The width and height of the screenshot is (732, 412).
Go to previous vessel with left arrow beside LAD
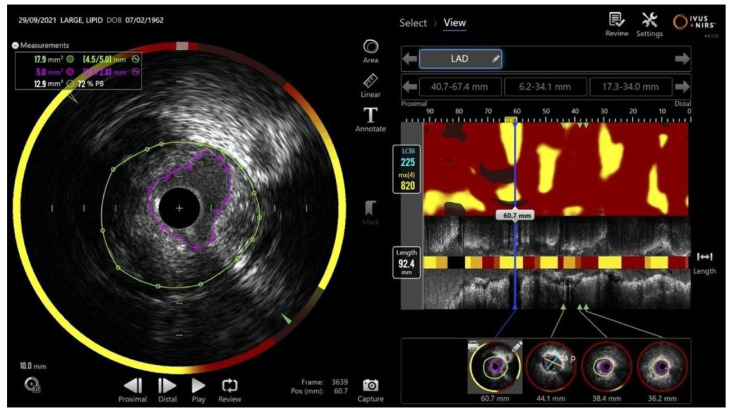pos(410,59)
